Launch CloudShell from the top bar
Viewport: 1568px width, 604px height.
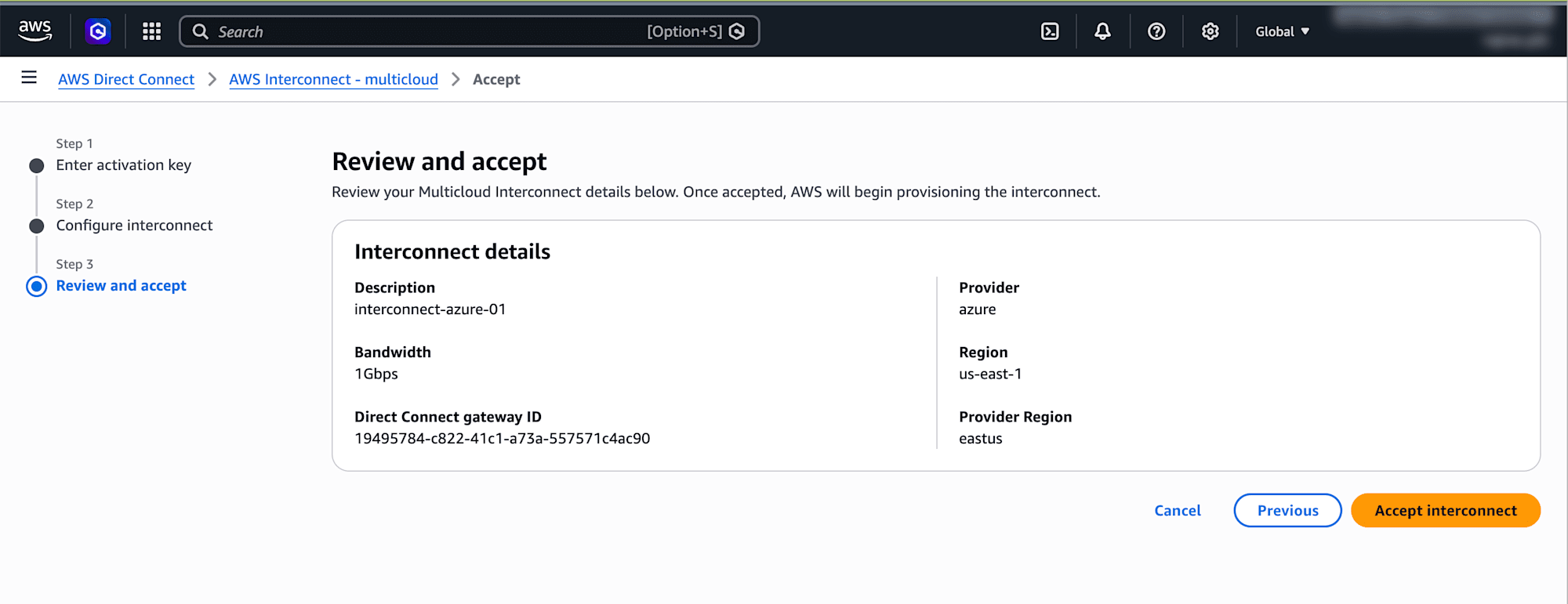click(1050, 31)
